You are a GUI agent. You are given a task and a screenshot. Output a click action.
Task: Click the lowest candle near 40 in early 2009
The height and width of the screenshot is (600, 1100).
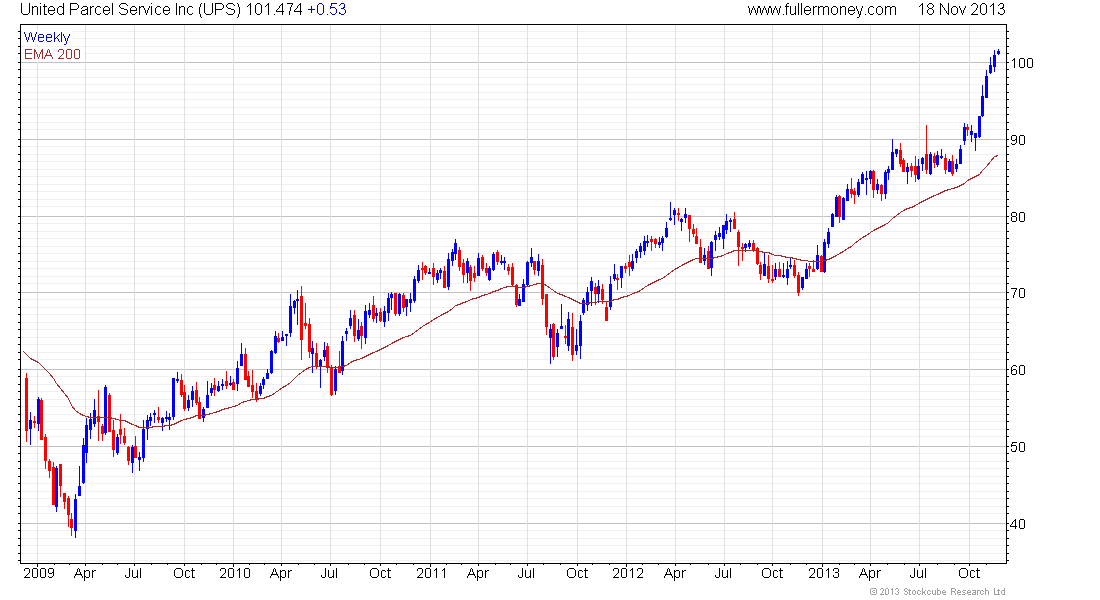(x=75, y=516)
